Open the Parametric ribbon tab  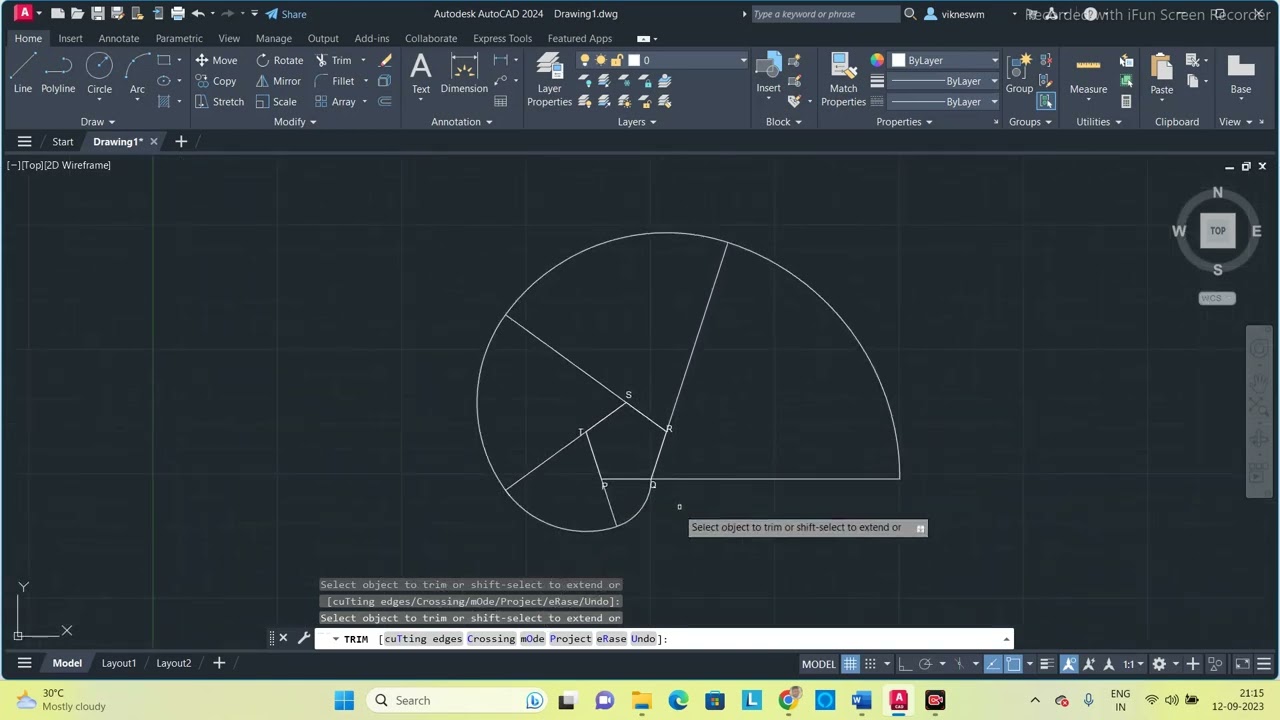pyautogui.click(x=179, y=38)
